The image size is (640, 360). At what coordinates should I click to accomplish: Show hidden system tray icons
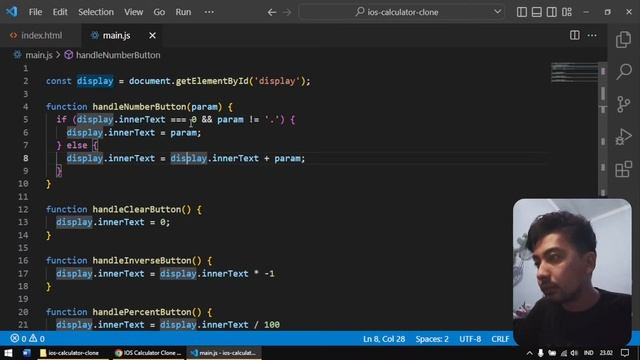point(529,353)
